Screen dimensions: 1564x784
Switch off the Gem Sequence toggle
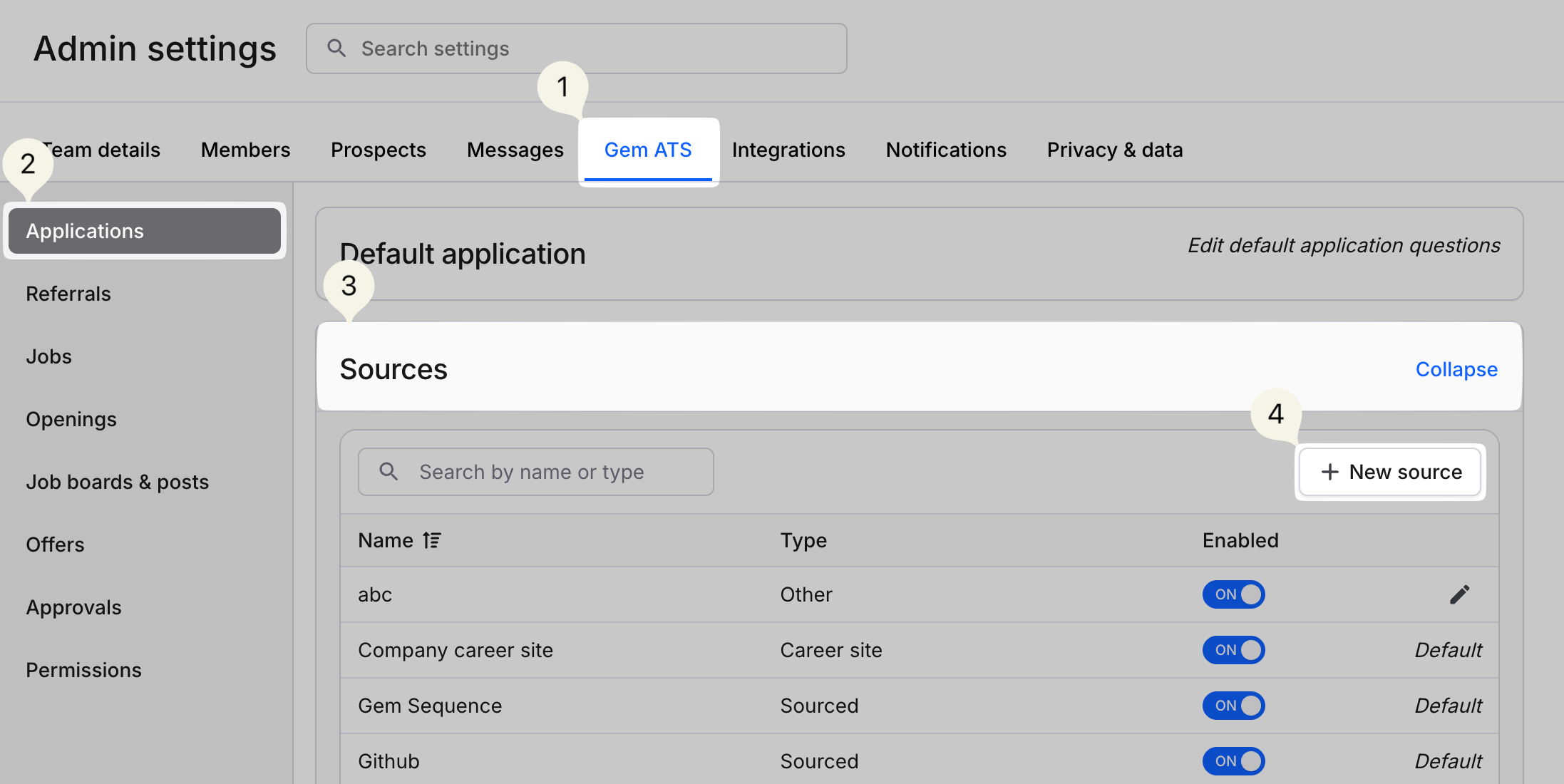point(1233,706)
